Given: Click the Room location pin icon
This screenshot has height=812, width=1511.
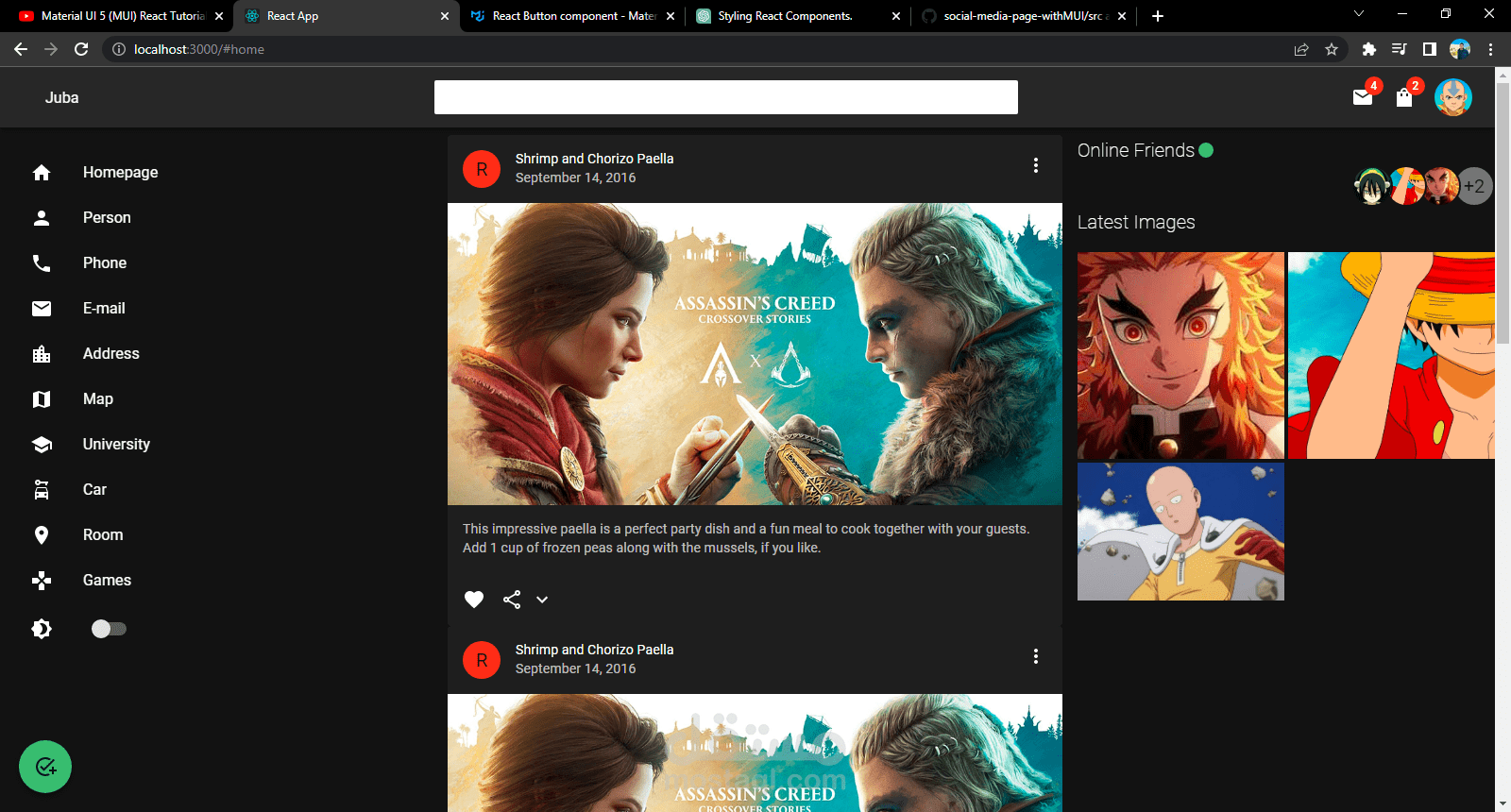Looking at the screenshot, I should pos(42,535).
